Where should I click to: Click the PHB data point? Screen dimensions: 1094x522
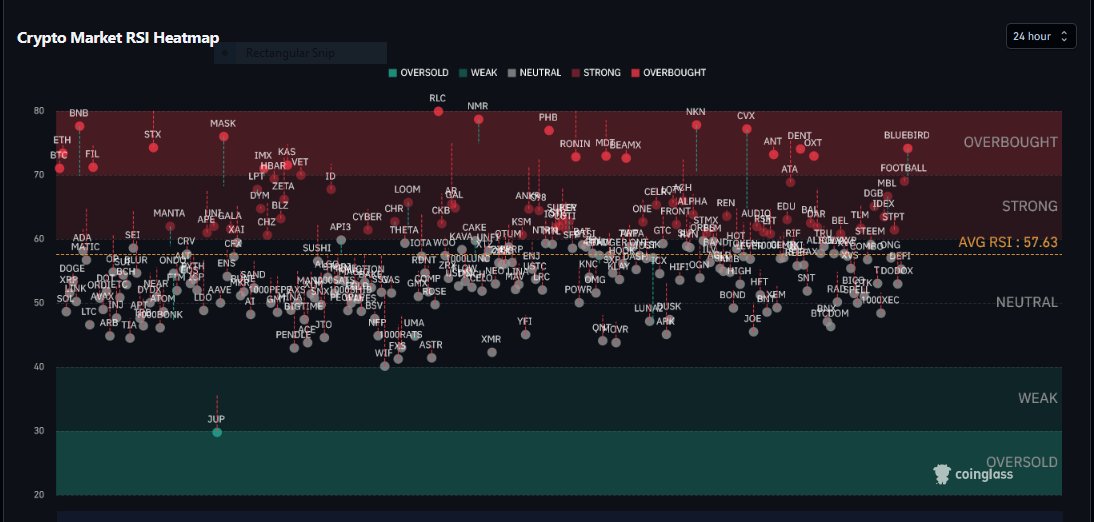tap(549, 130)
